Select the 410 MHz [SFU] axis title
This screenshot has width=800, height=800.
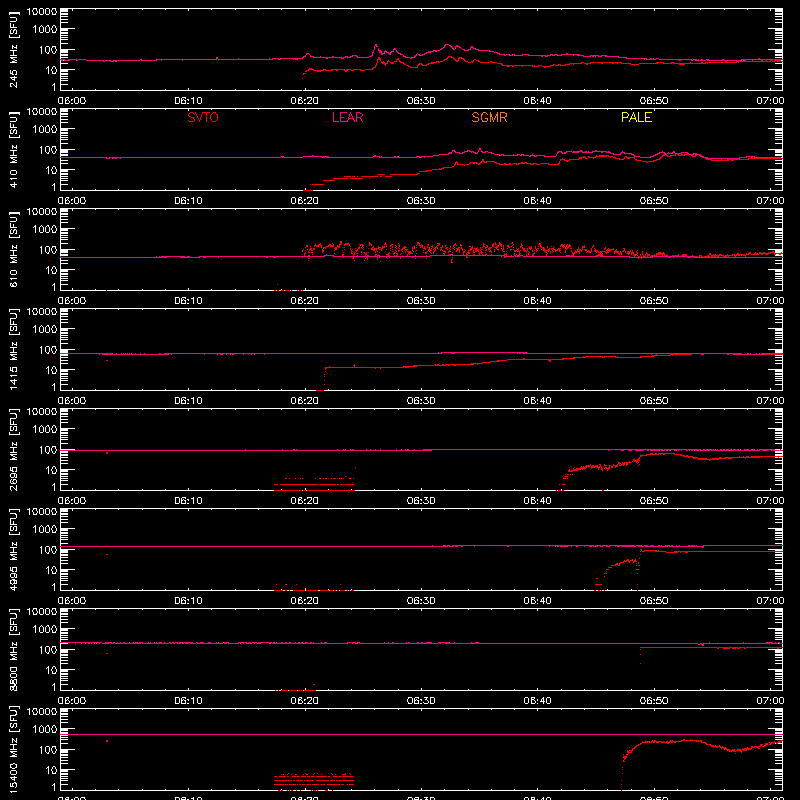14,149
